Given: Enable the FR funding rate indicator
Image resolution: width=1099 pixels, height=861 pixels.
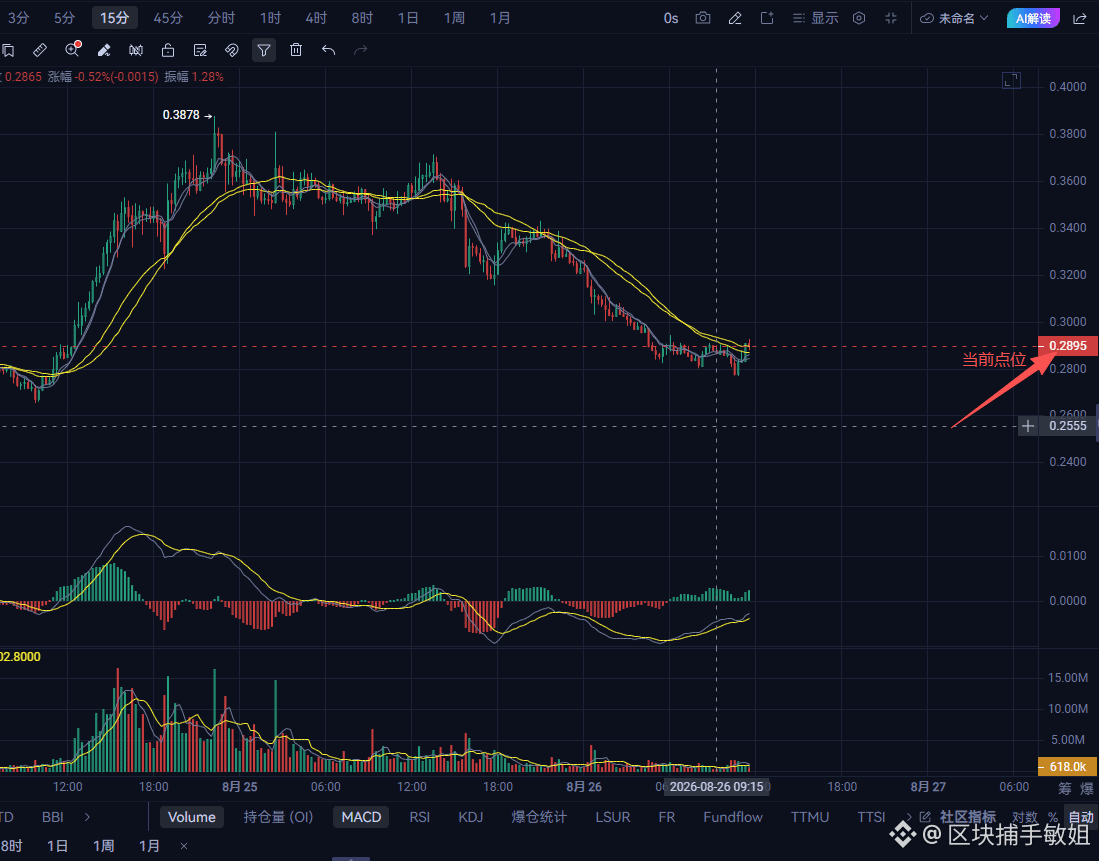Looking at the screenshot, I should click(667, 818).
